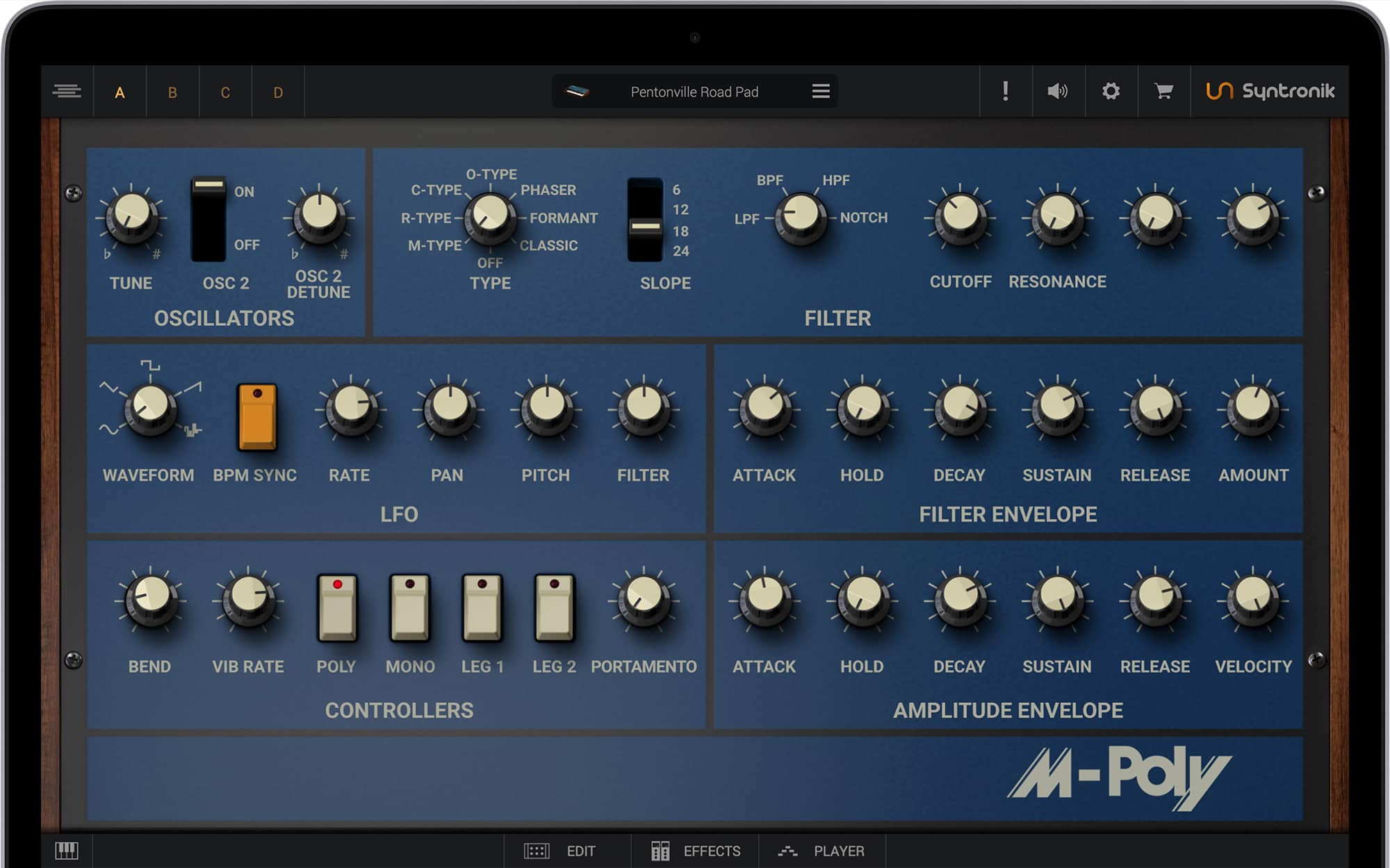Open the preset hamburger menu
Screen dimensions: 1390x868
click(x=821, y=91)
